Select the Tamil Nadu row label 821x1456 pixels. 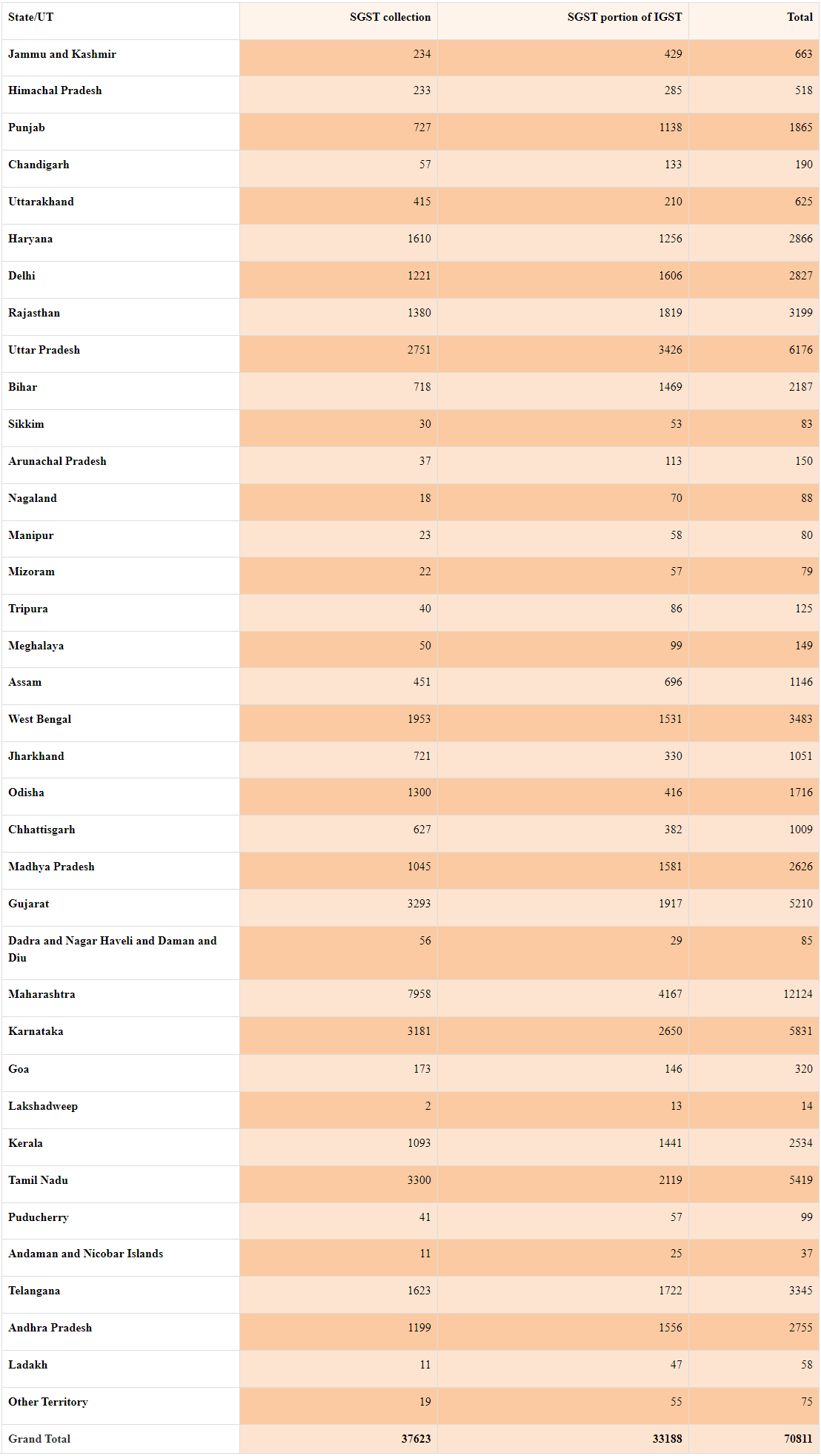pos(38,1180)
